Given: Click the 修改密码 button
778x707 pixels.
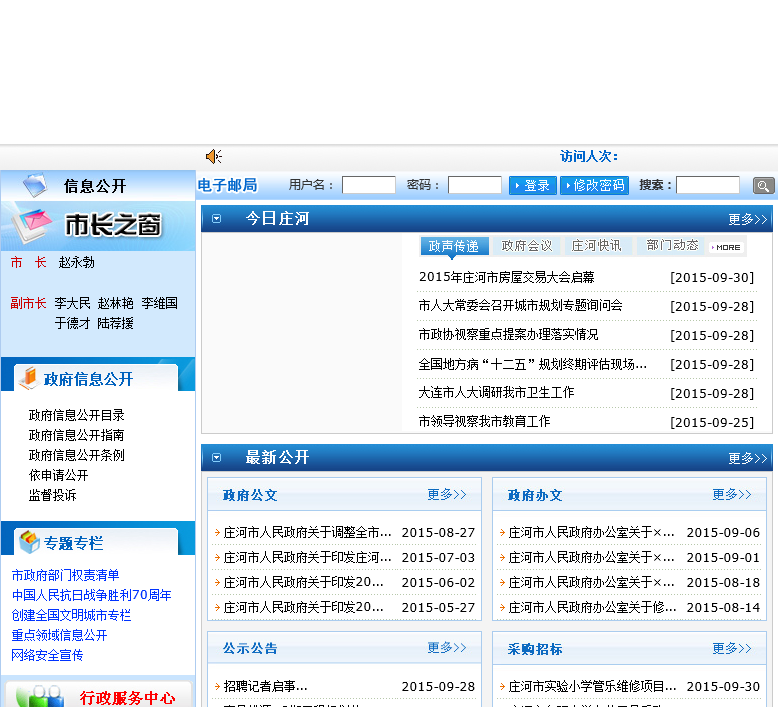Looking at the screenshot, I should [x=594, y=186].
